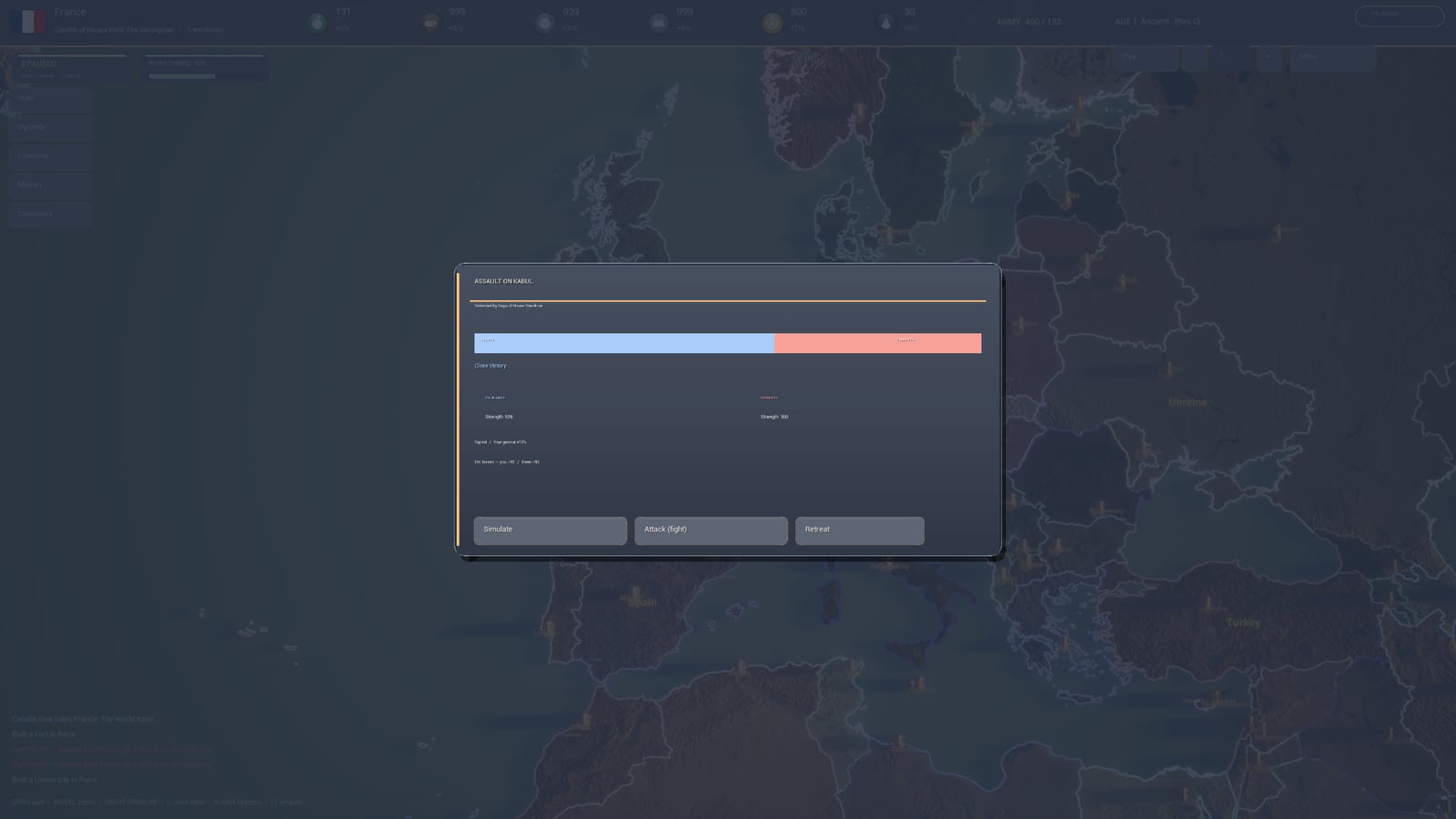Viewport: 1456px width, 819px height.
Task: Choose Attack (fight) in the assault dialog
Action: click(x=711, y=531)
